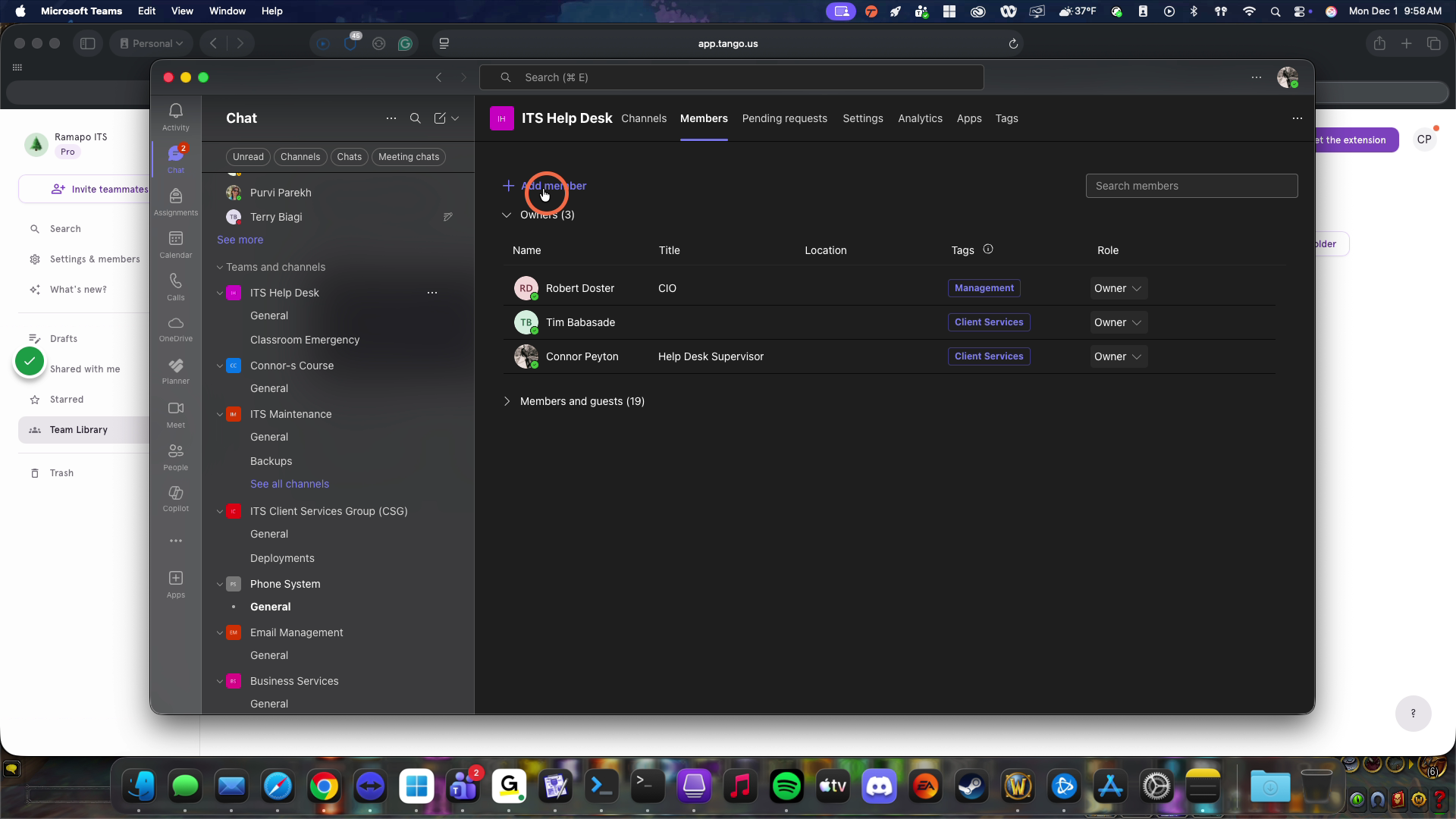Image resolution: width=1456 pixels, height=819 pixels.
Task: Switch to the Channels tab
Action: [x=644, y=118]
